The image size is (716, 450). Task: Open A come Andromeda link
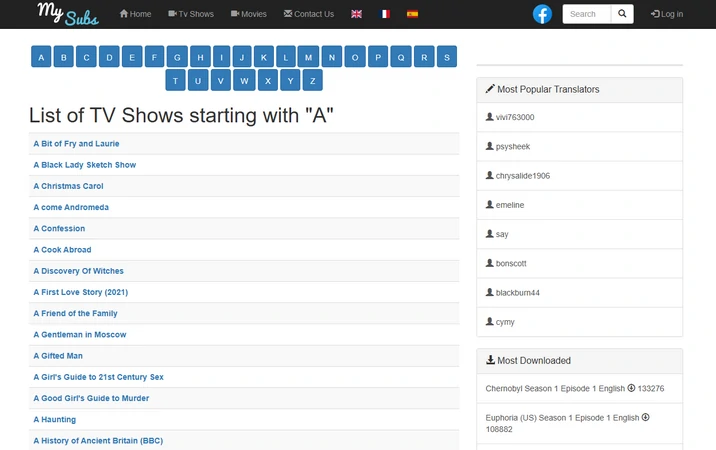coord(71,207)
